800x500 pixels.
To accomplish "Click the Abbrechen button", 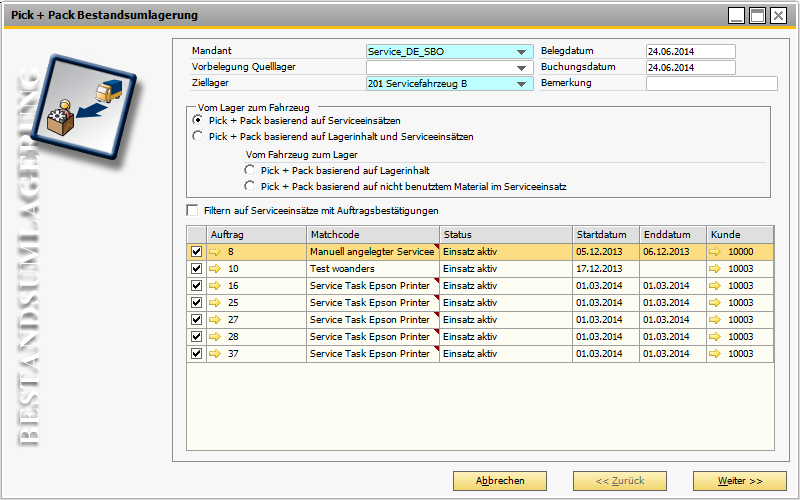I will 500,481.
